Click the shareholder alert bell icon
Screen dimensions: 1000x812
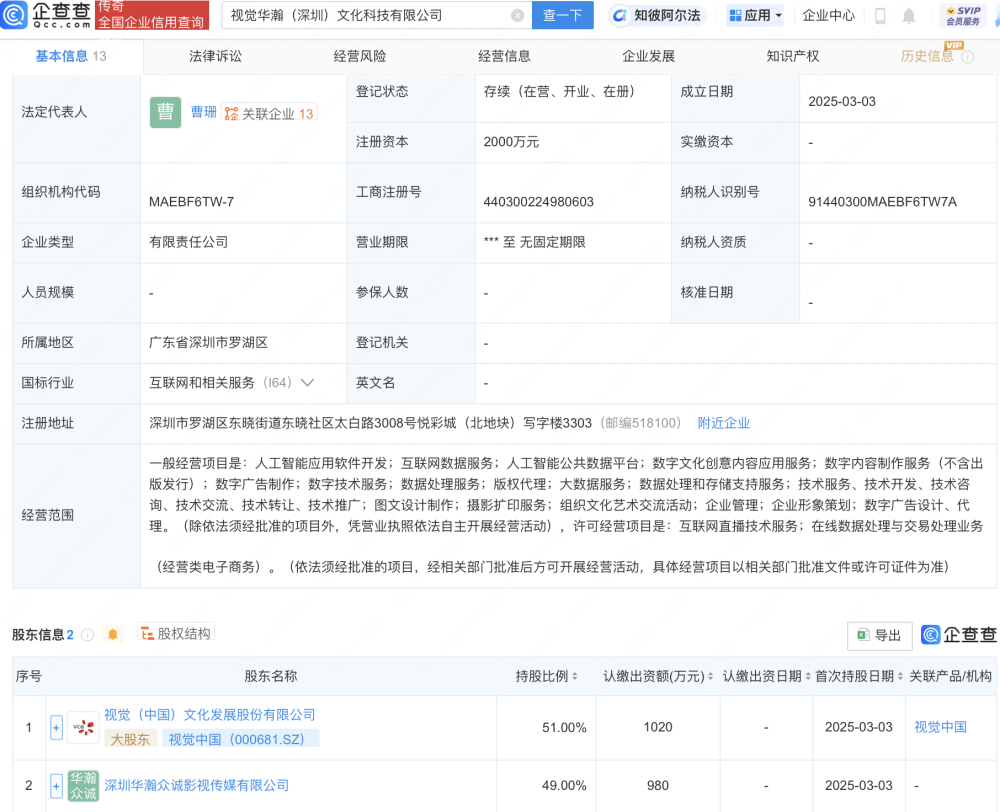tap(113, 634)
